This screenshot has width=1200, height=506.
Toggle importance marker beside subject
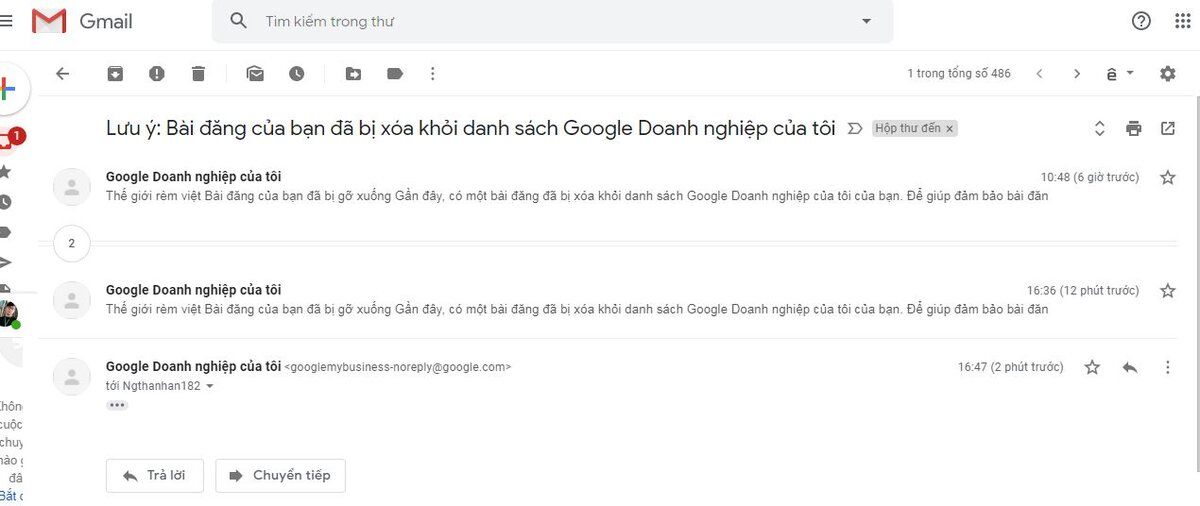click(x=854, y=128)
